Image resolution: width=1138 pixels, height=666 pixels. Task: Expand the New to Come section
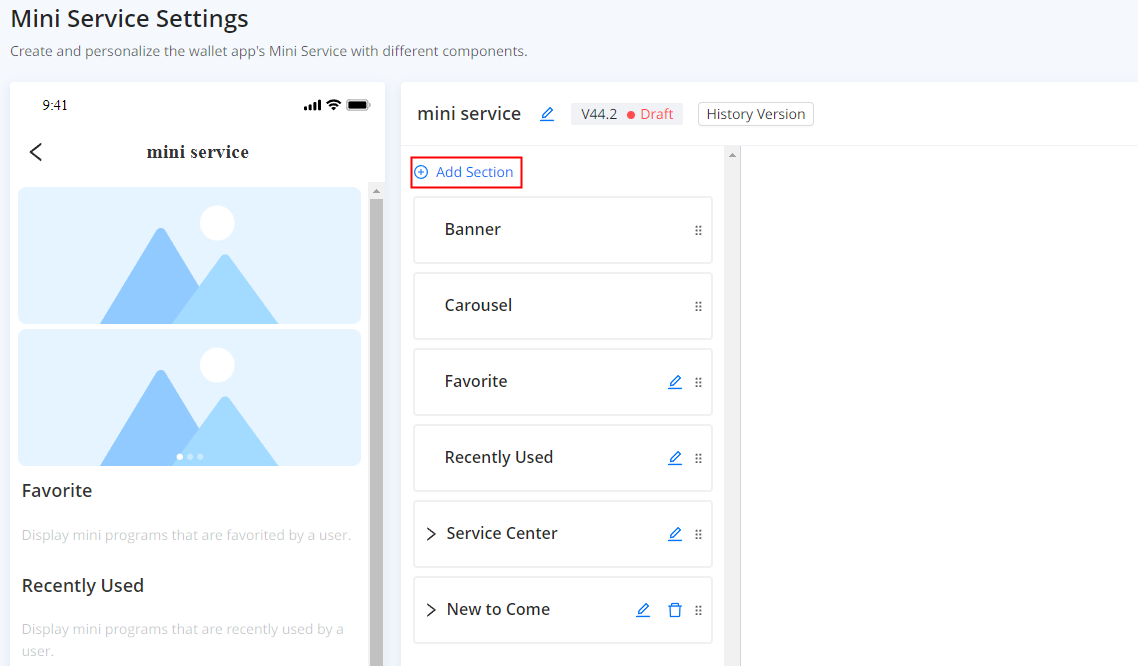click(431, 610)
